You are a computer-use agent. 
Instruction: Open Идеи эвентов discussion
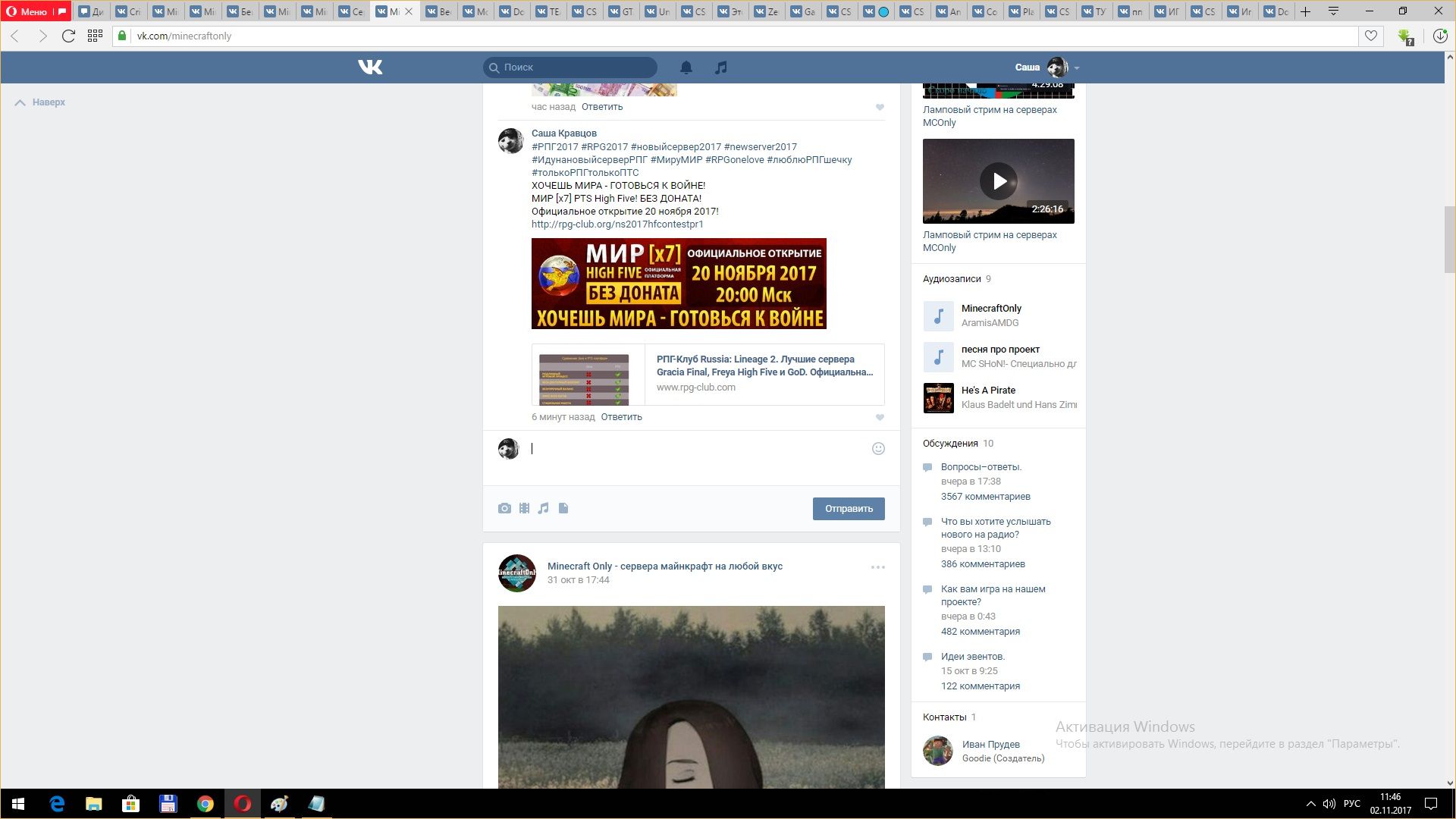click(973, 657)
